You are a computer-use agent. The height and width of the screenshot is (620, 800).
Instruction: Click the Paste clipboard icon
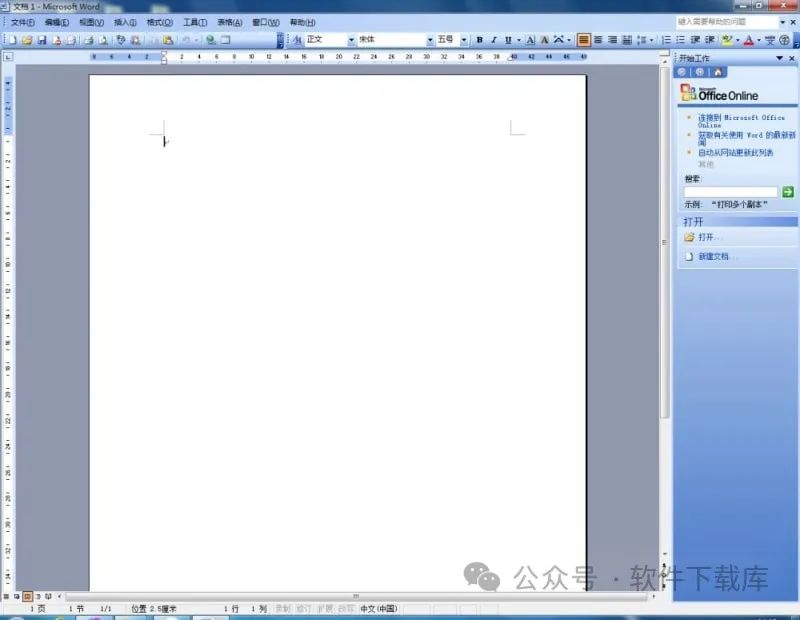point(168,40)
